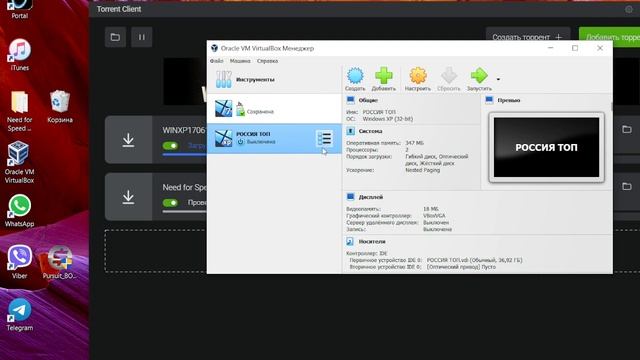Click Создать торрент button in Torrent Client
Viewport: 640px width, 360px height.
527,37
